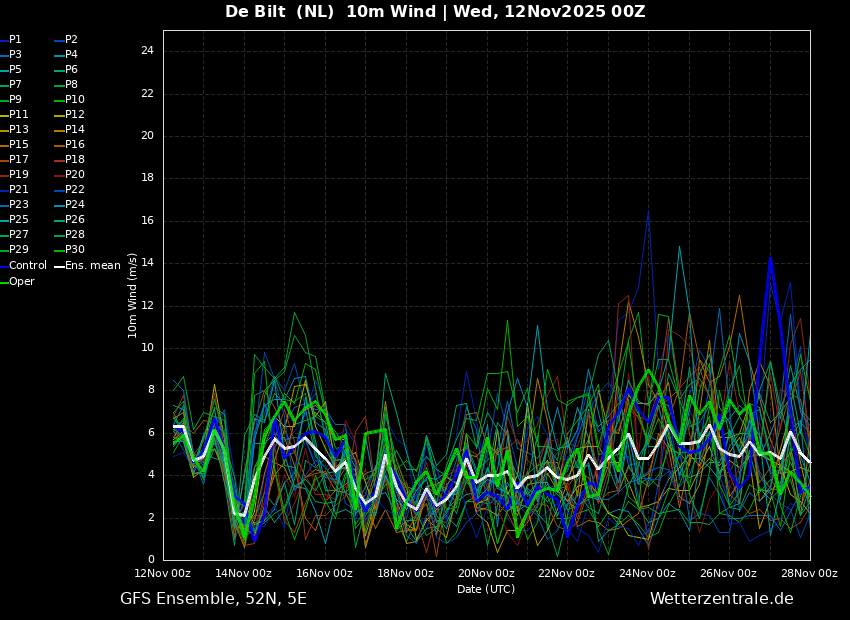The width and height of the screenshot is (850, 620).
Task: Select the P25 legend entry
Action: tap(18, 220)
